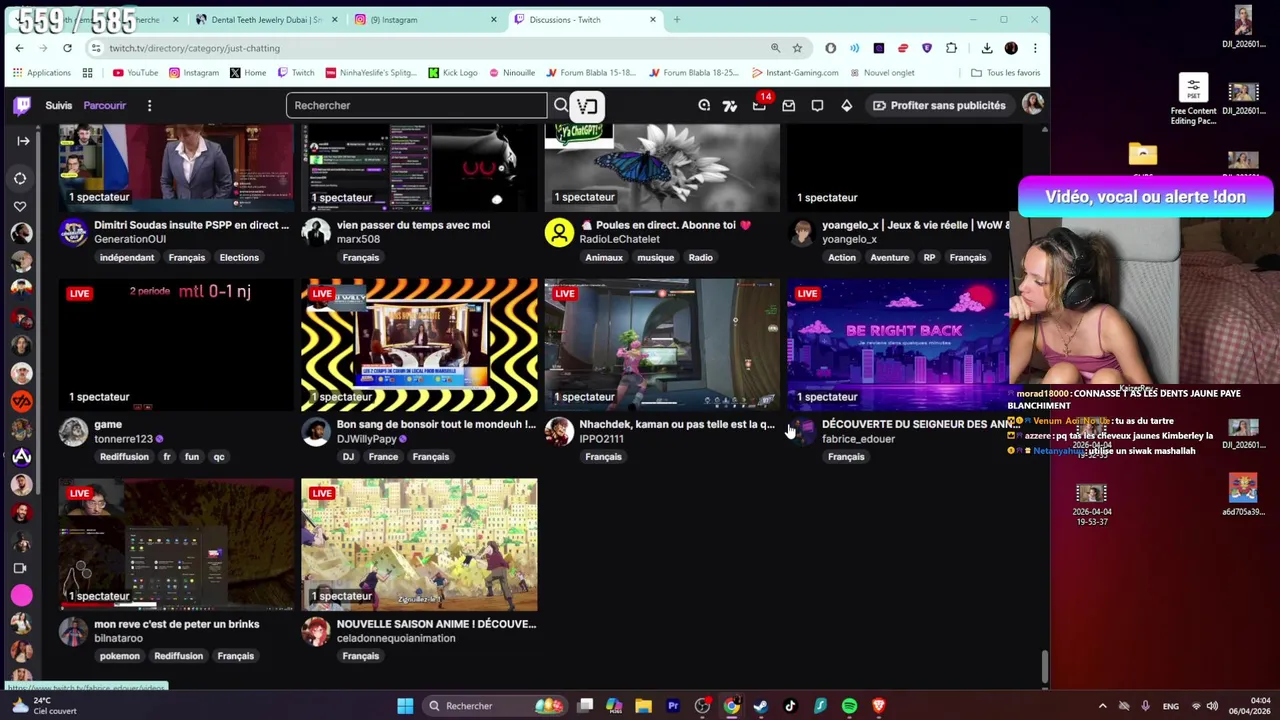This screenshot has width=1280, height=720.
Task: Switch to the Suivis tab
Action: point(58,105)
